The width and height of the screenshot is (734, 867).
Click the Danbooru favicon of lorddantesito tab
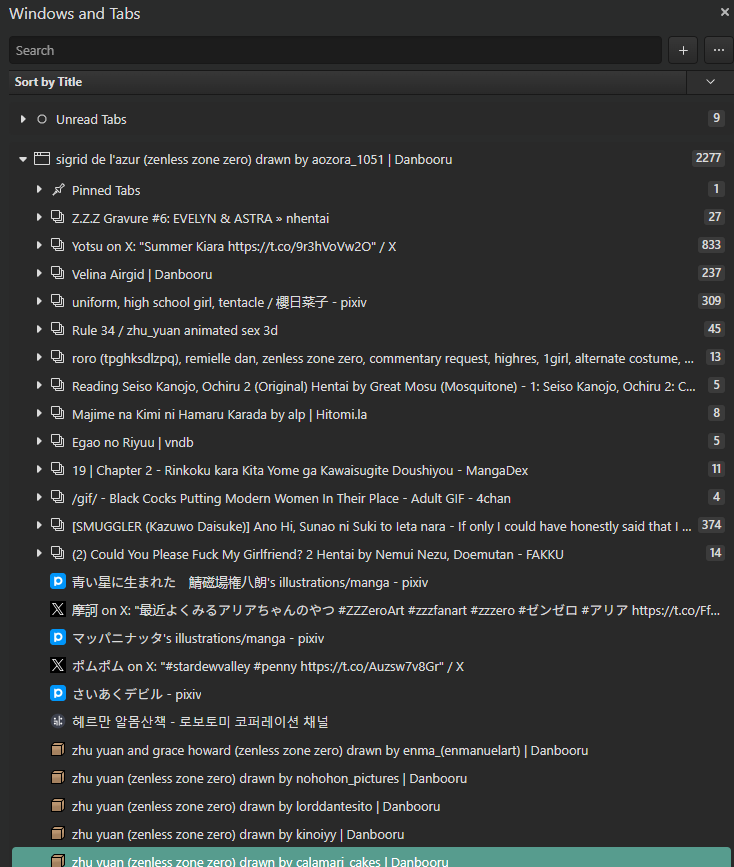(58, 806)
